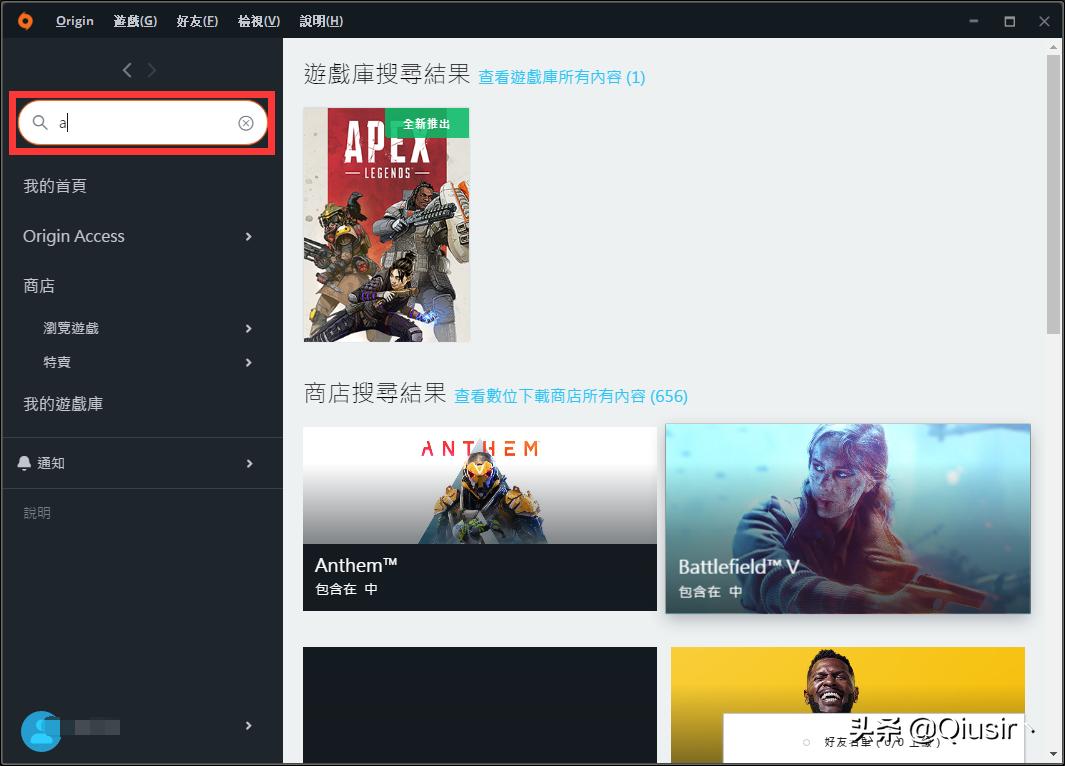Expand the 特賣 section chevron

click(248, 362)
